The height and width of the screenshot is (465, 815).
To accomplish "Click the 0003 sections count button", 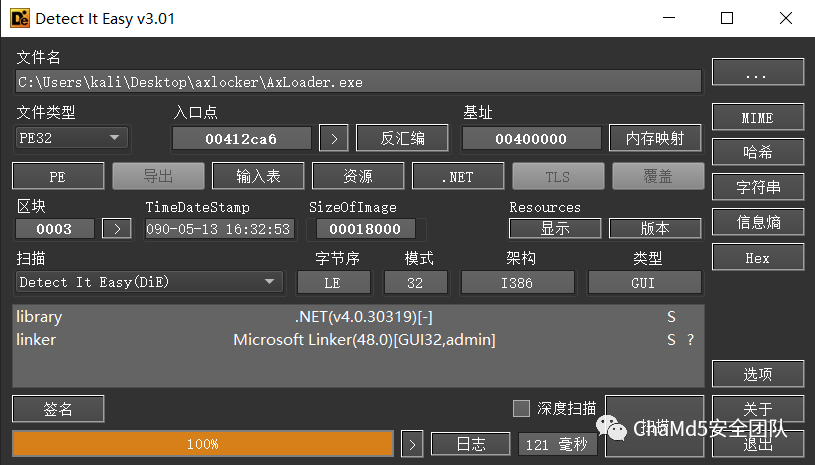I will 55,229.
